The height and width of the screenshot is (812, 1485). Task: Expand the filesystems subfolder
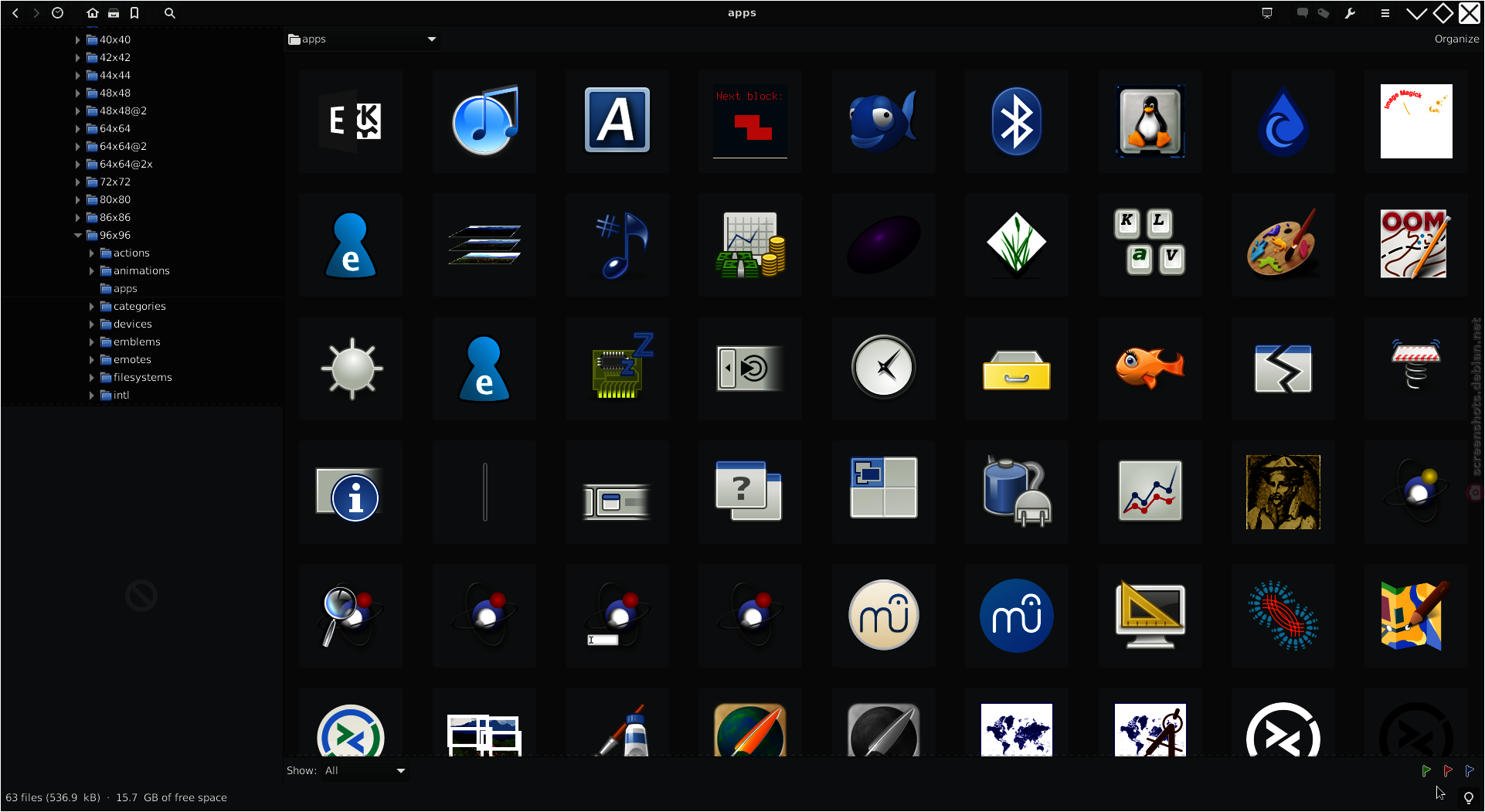(x=91, y=378)
